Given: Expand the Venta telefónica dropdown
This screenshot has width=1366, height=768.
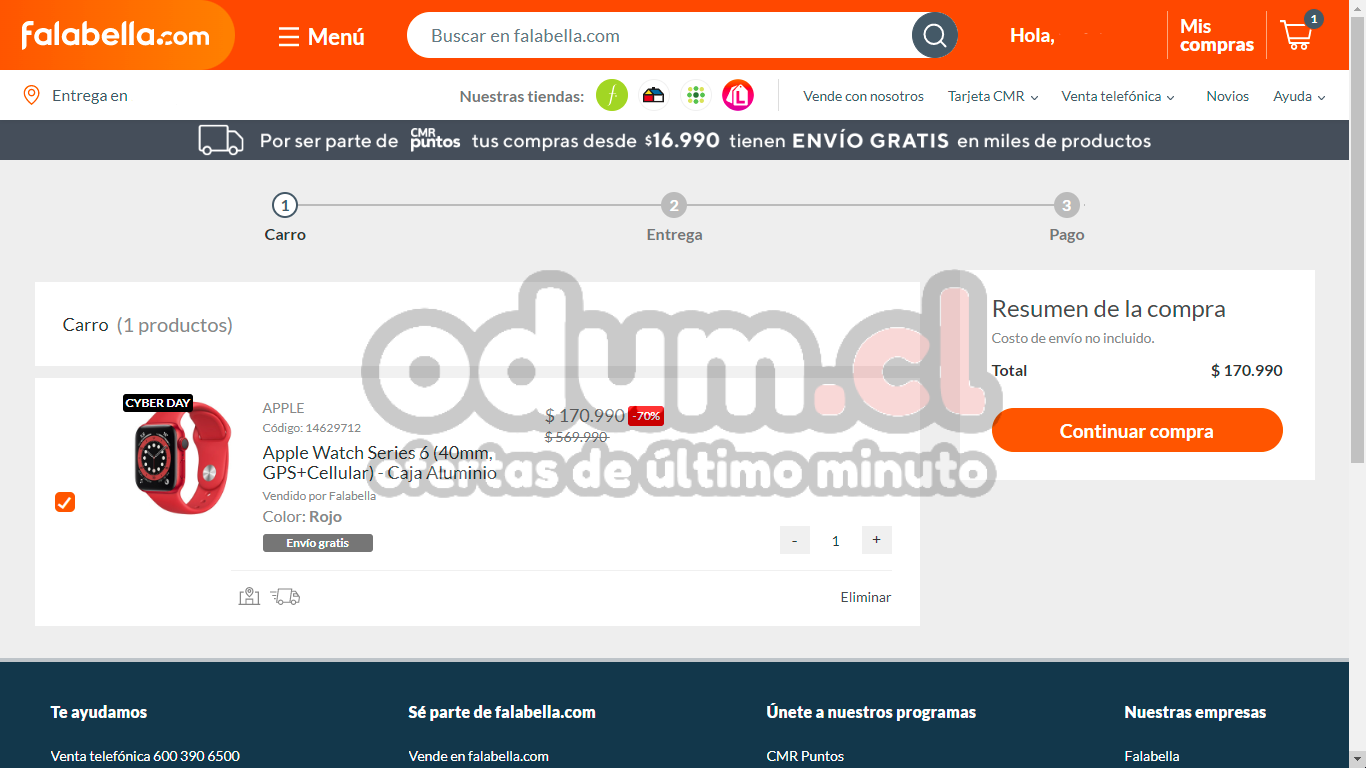Looking at the screenshot, I should click(1117, 97).
